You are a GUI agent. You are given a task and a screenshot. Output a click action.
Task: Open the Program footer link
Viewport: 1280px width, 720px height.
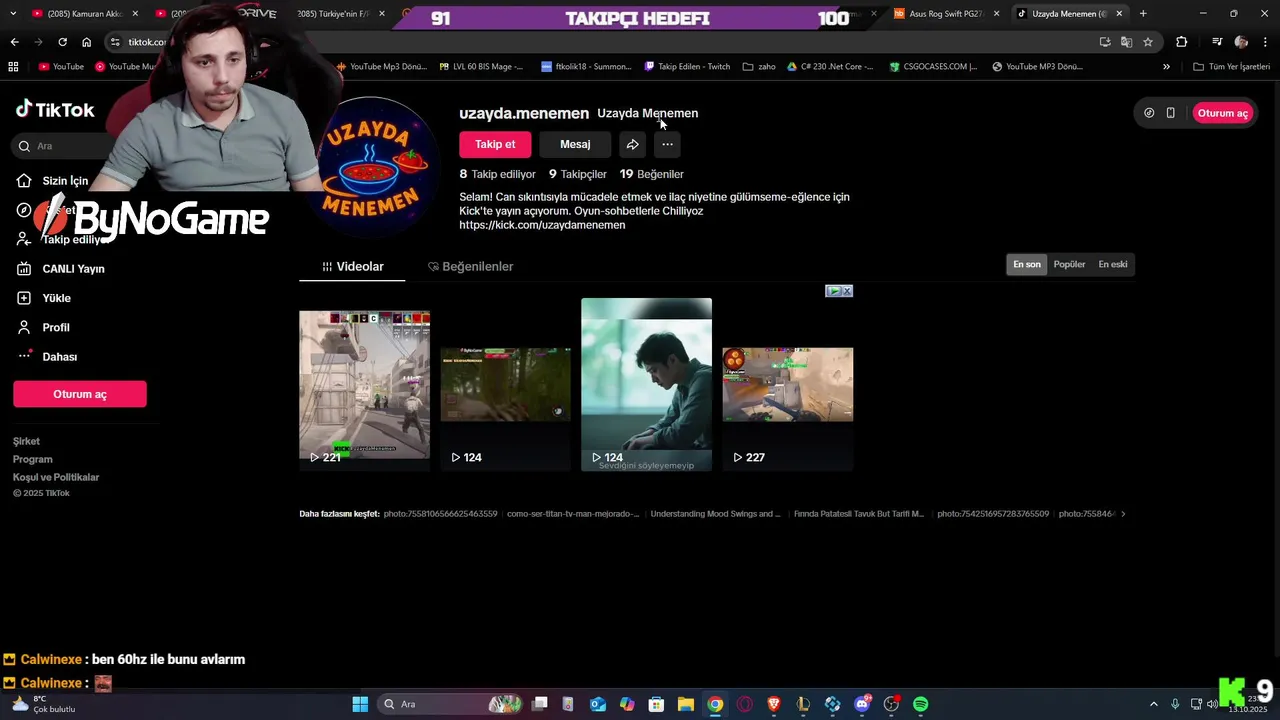tap(32, 459)
